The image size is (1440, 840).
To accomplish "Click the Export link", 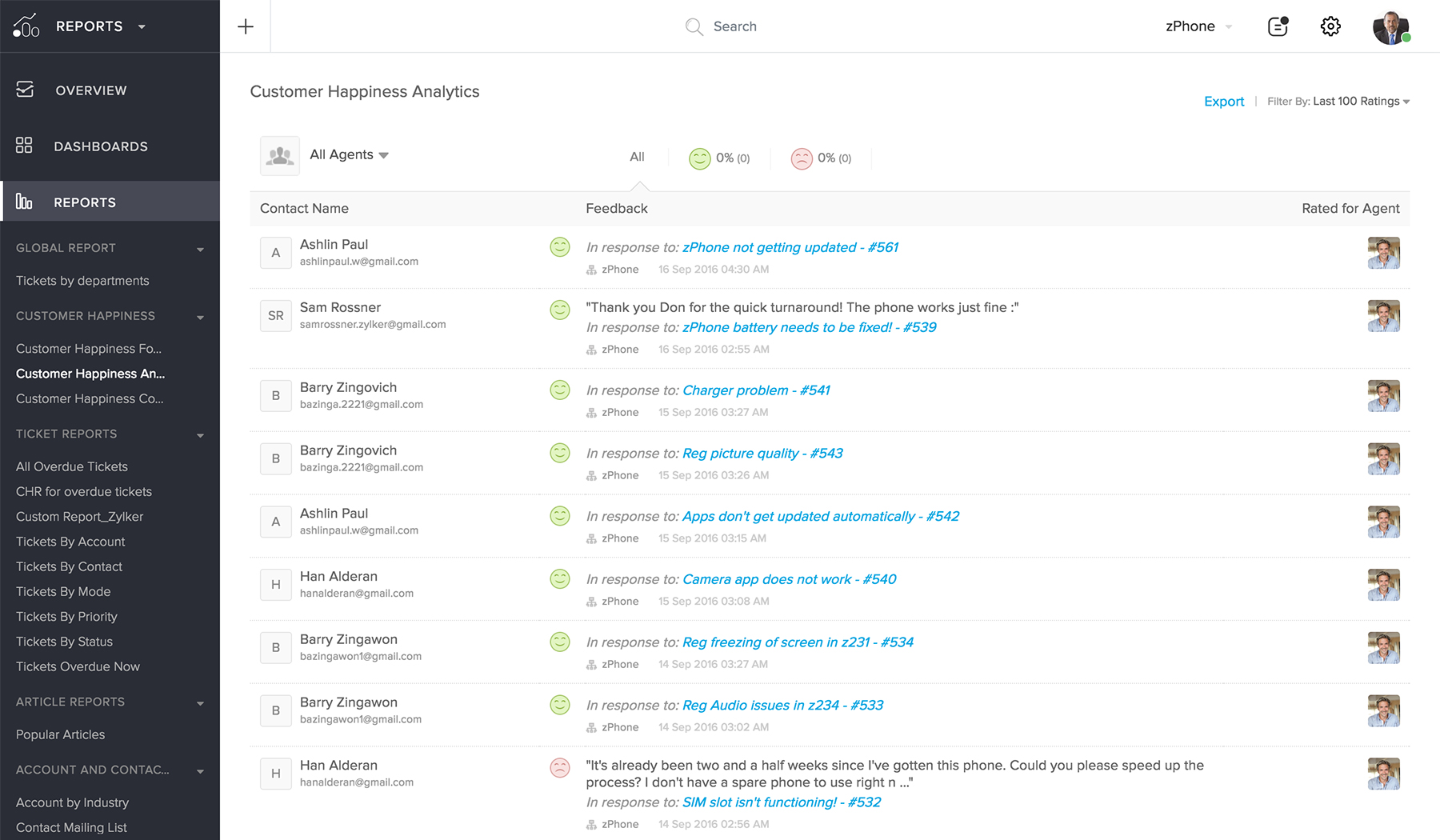I will coord(1223,102).
